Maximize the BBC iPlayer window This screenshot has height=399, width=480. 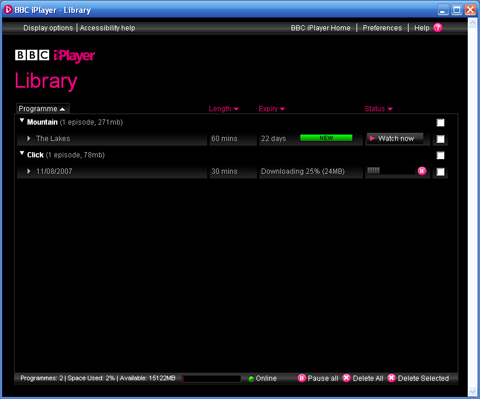(x=457, y=10)
